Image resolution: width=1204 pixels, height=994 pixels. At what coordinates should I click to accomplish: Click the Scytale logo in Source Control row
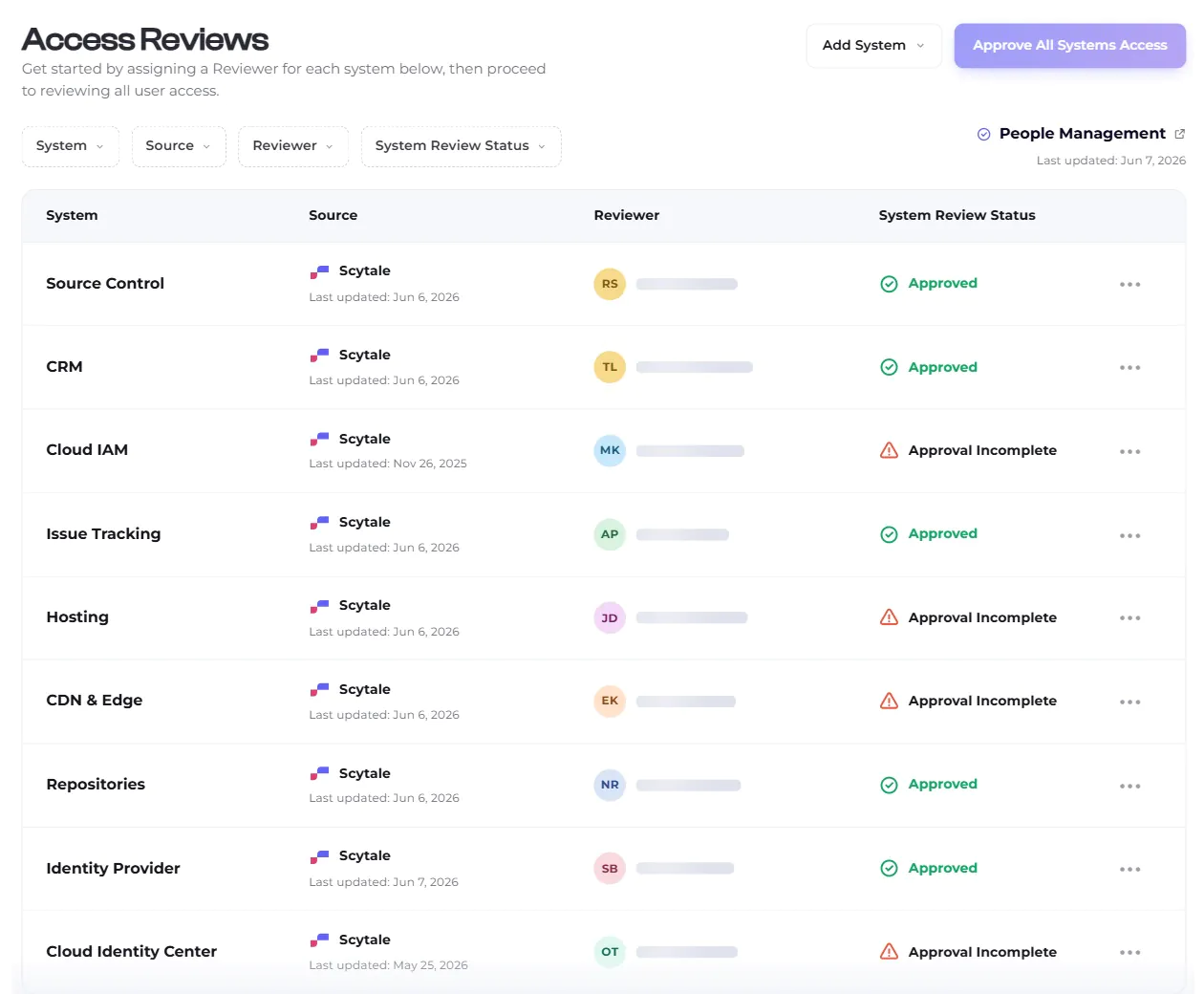tap(319, 271)
